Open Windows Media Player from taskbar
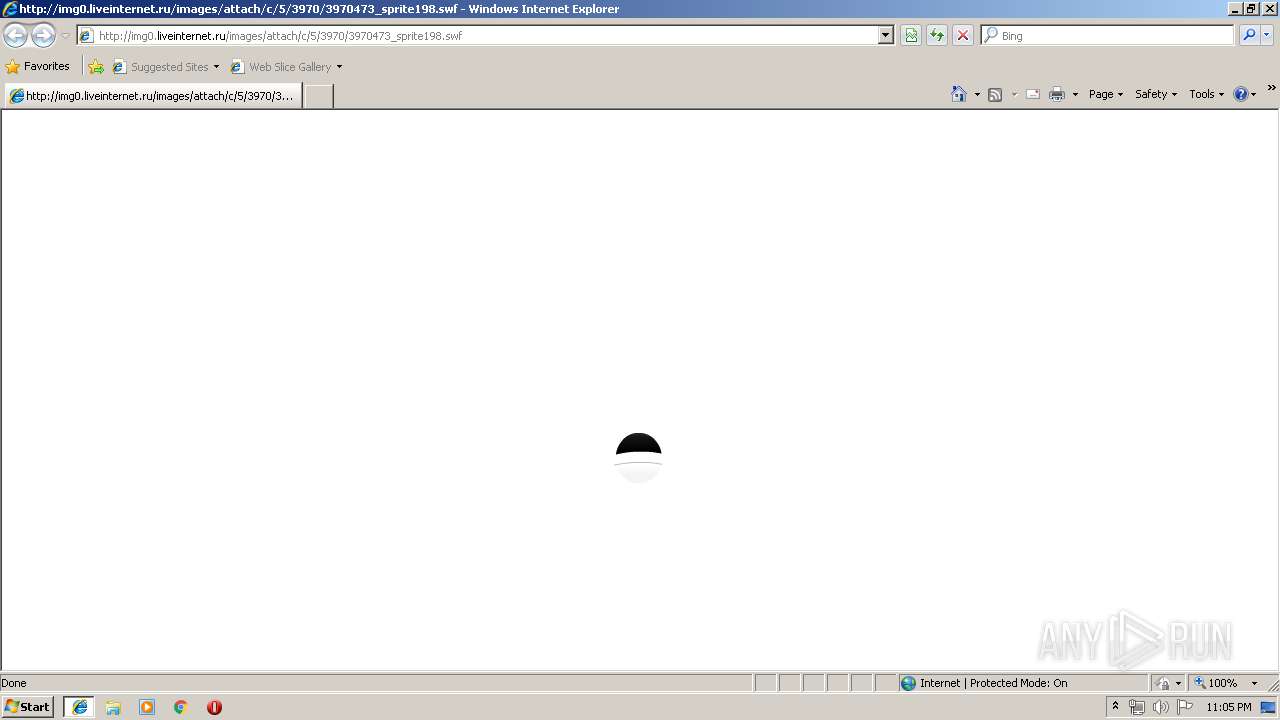Image resolution: width=1280 pixels, height=720 pixels. [147, 707]
